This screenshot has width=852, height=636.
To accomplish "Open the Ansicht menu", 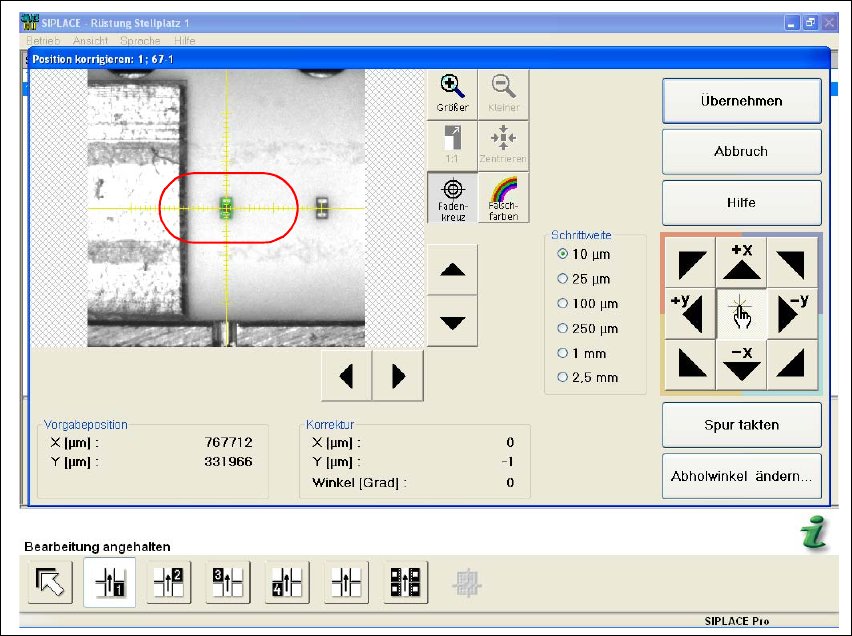I will point(90,41).
